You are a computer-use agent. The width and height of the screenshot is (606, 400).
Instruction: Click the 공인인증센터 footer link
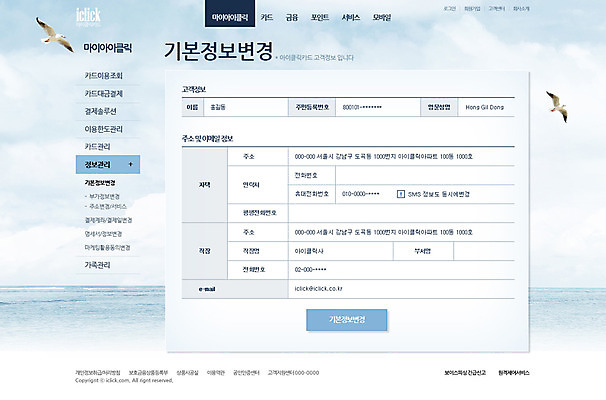246,373
